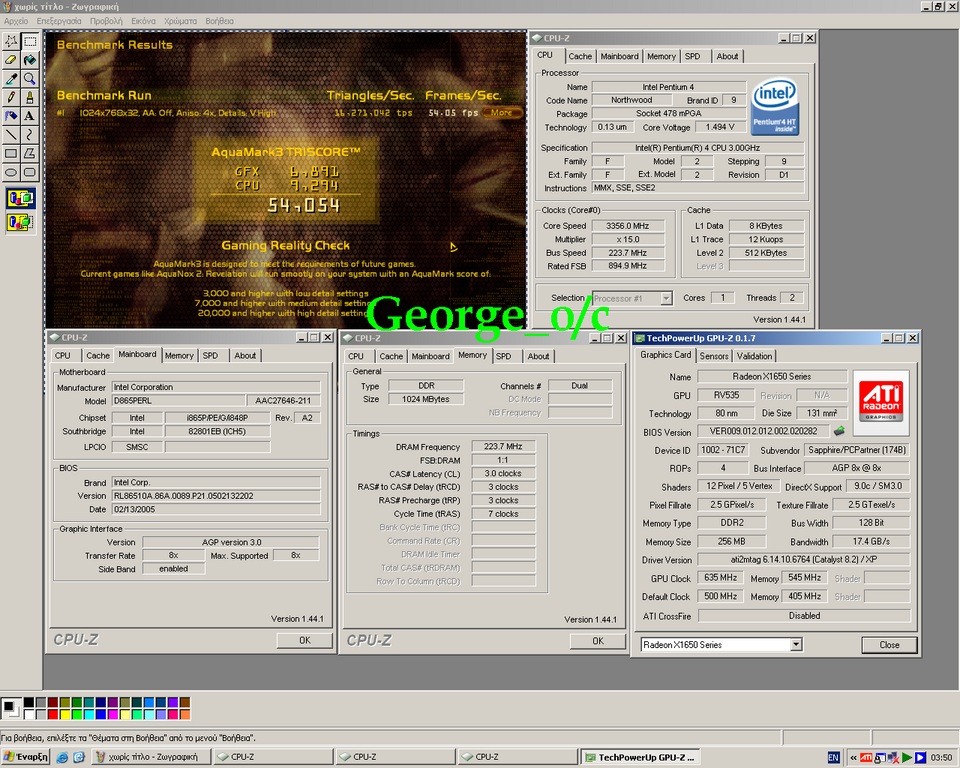960x768 pixels.
Task: Open the Radeon X1650 Series GPU dropdown
Action: click(795, 644)
